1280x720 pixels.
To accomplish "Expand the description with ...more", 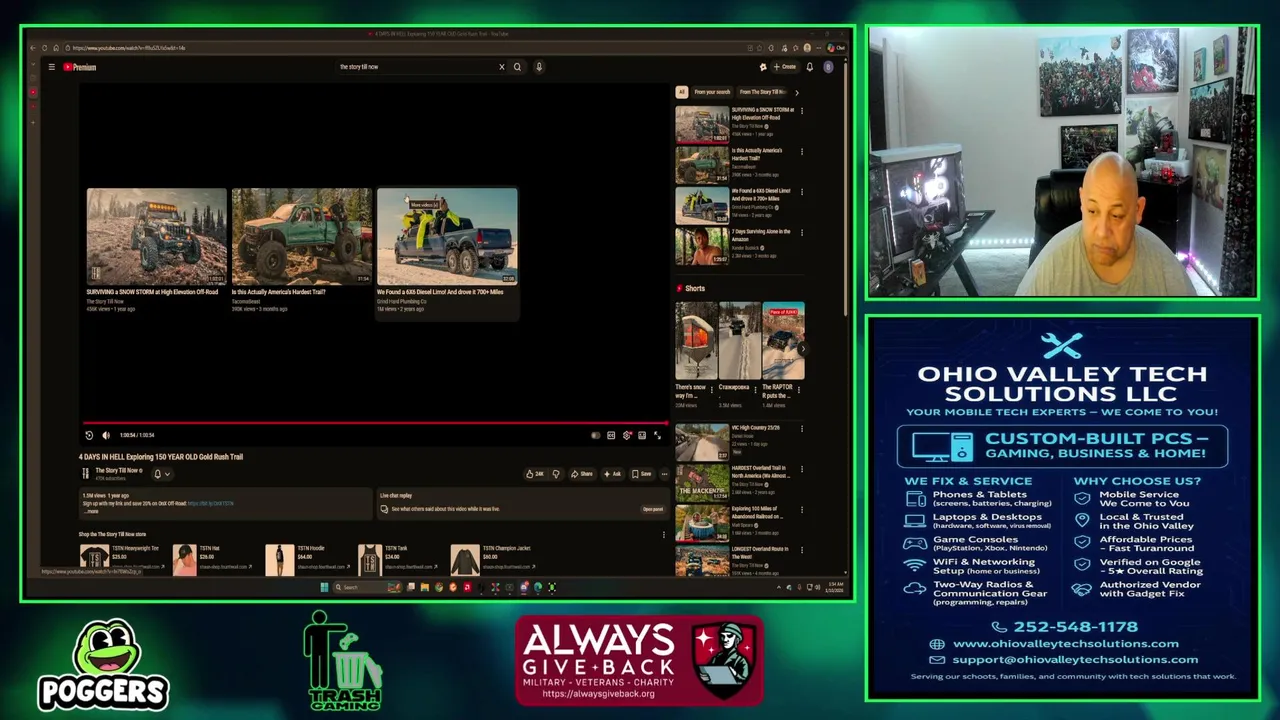I will [92, 511].
